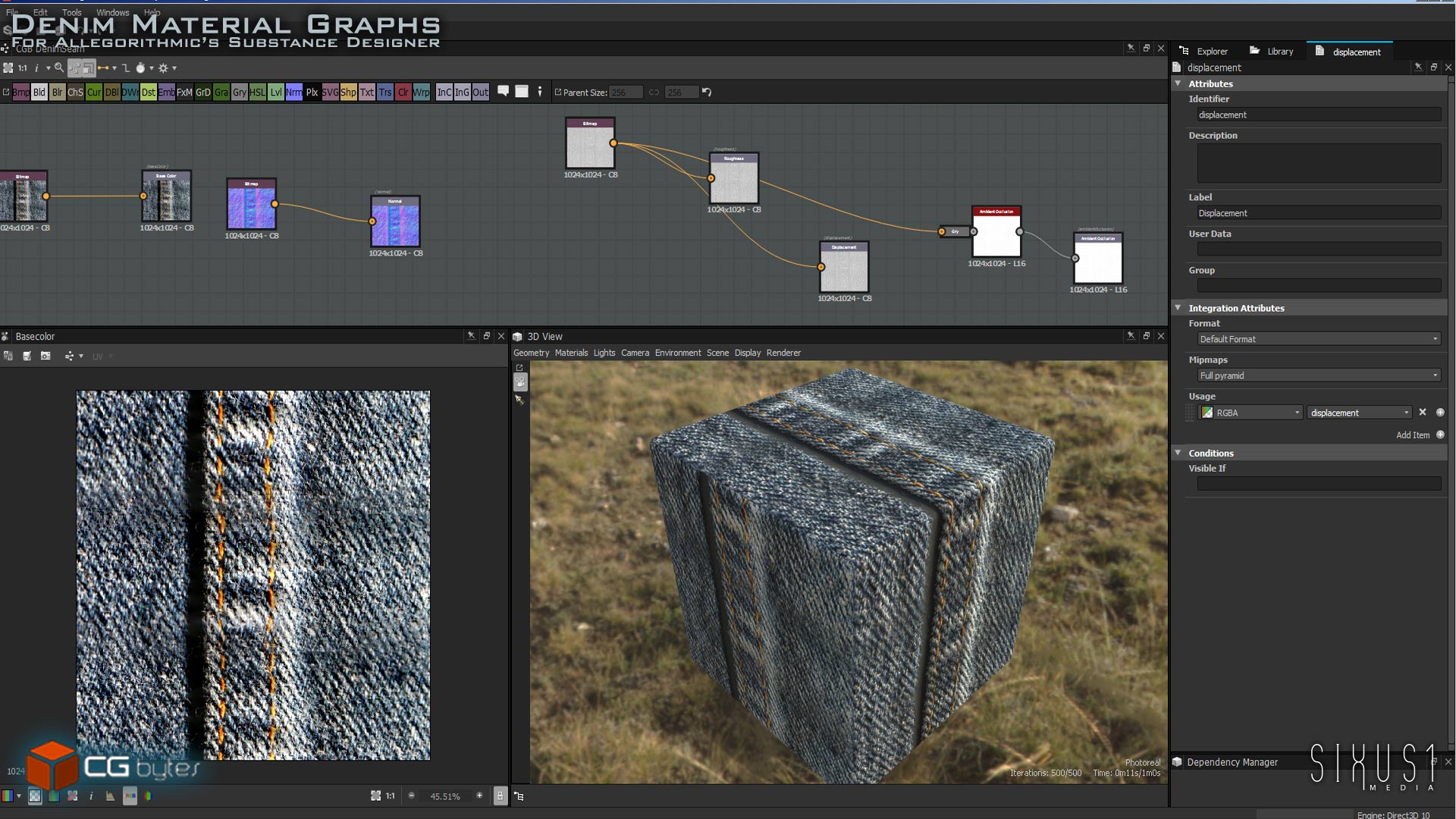Add an Output node using Out
1456x819 pixels.
[481, 93]
